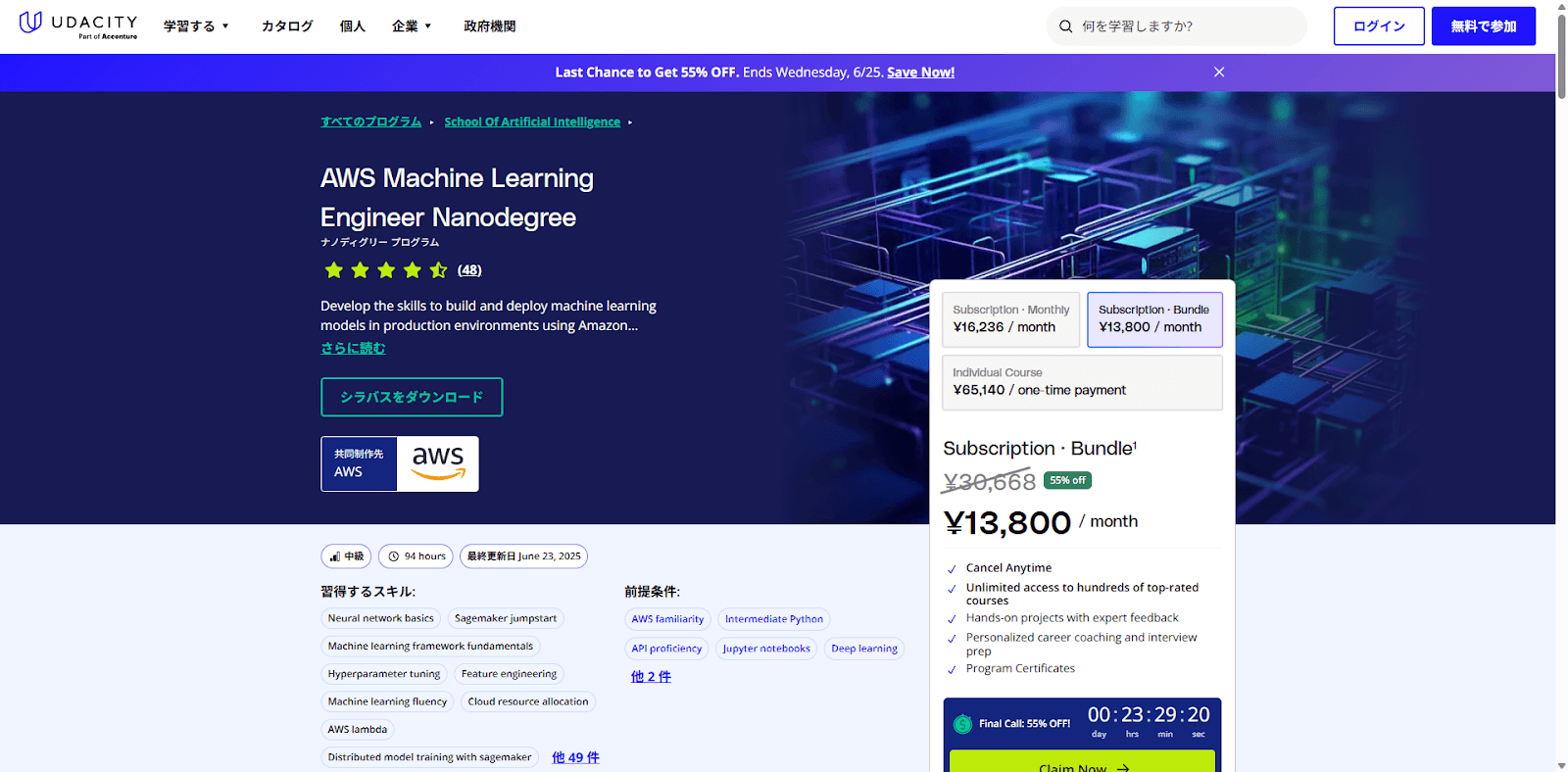Open the Jupyter notebooks prerequisite tag
The width and height of the screenshot is (1568, 772).
766,649
